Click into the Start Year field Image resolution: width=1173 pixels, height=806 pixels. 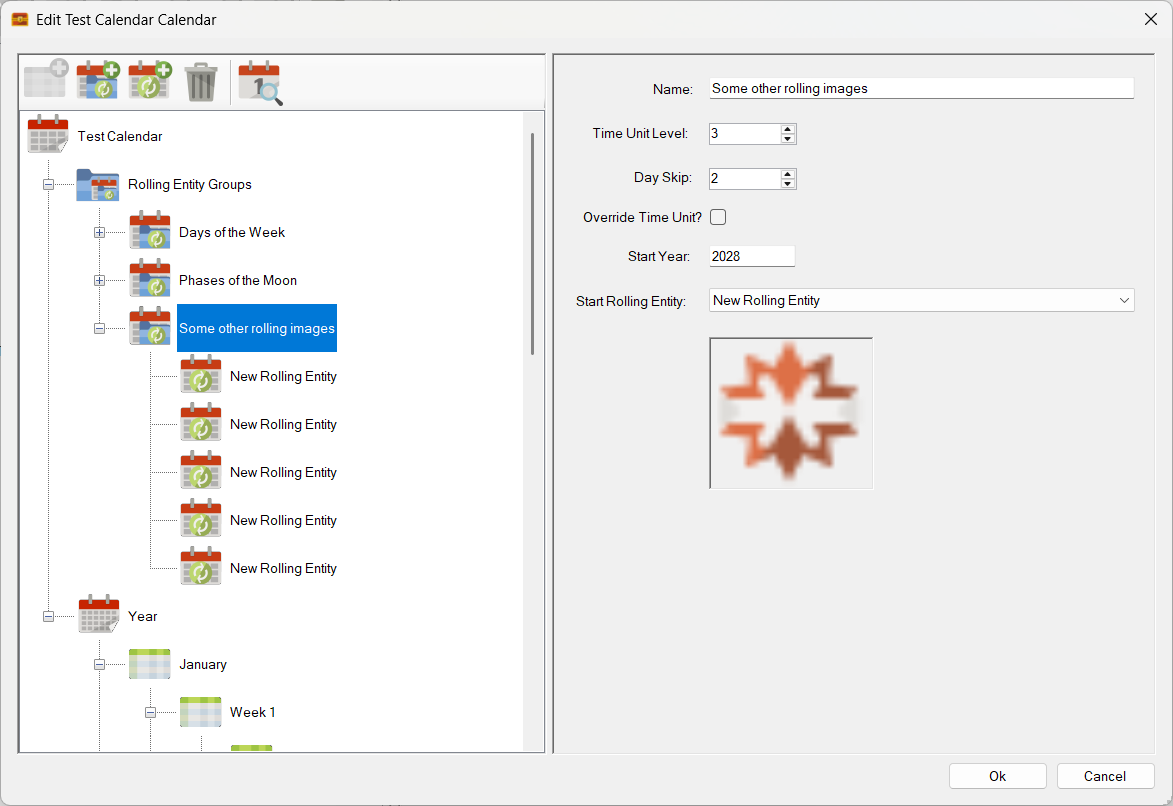(x=751, y=256)
